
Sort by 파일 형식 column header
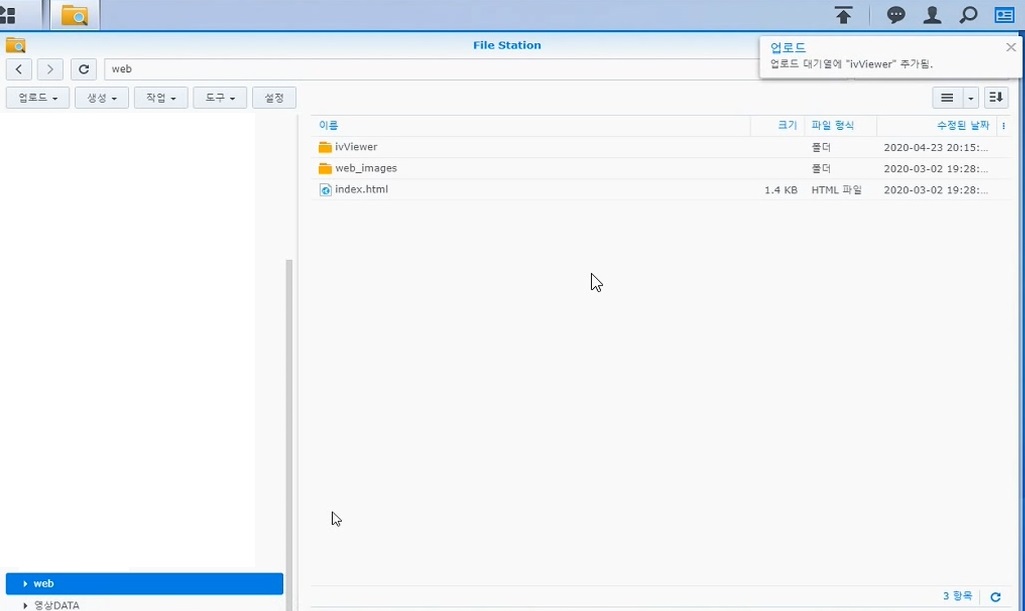833,125
